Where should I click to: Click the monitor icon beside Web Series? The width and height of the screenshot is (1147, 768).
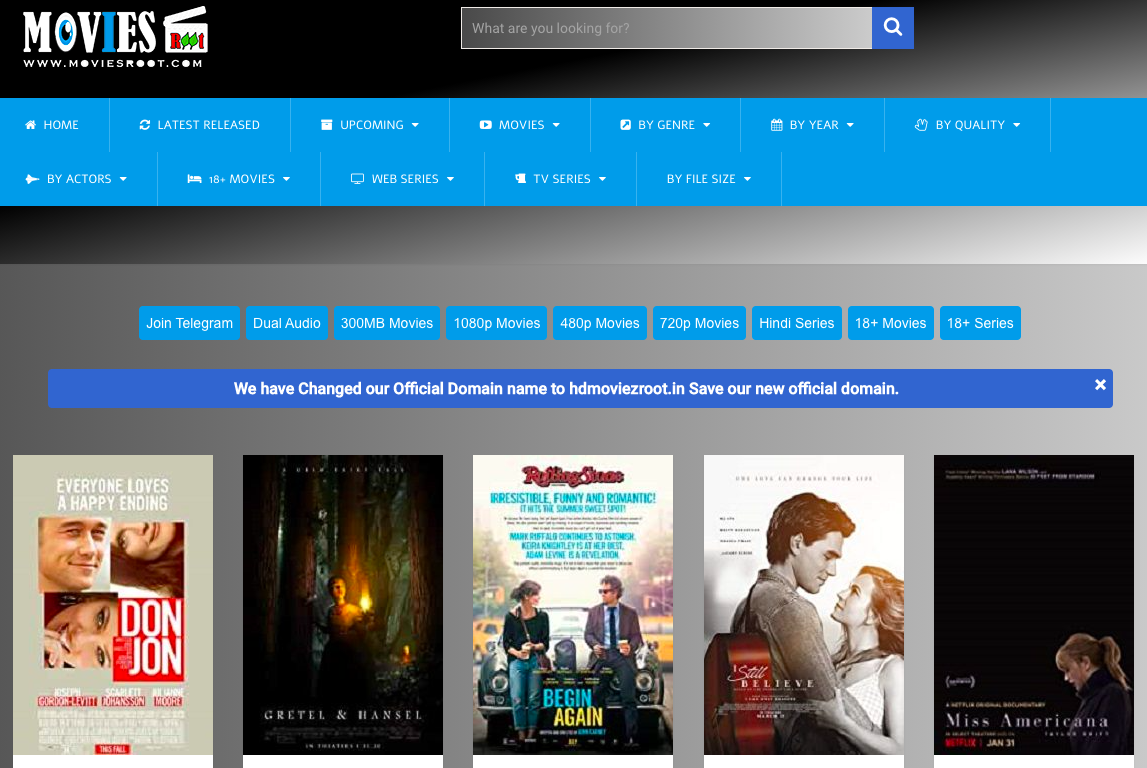click(357, 179)
